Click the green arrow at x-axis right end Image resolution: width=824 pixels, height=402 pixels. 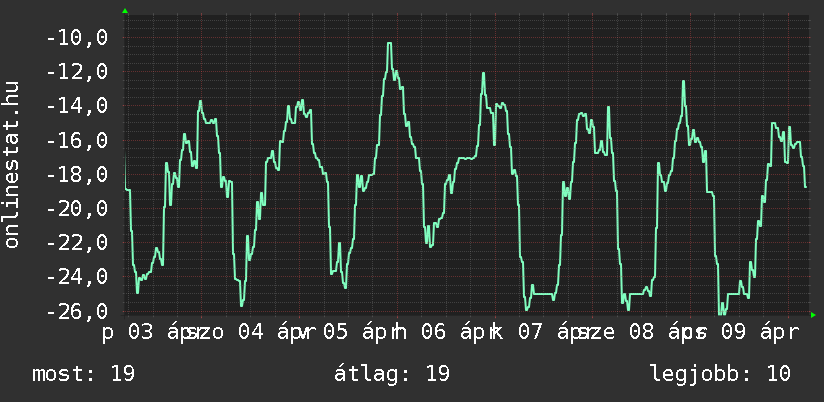tap(813, 315)
